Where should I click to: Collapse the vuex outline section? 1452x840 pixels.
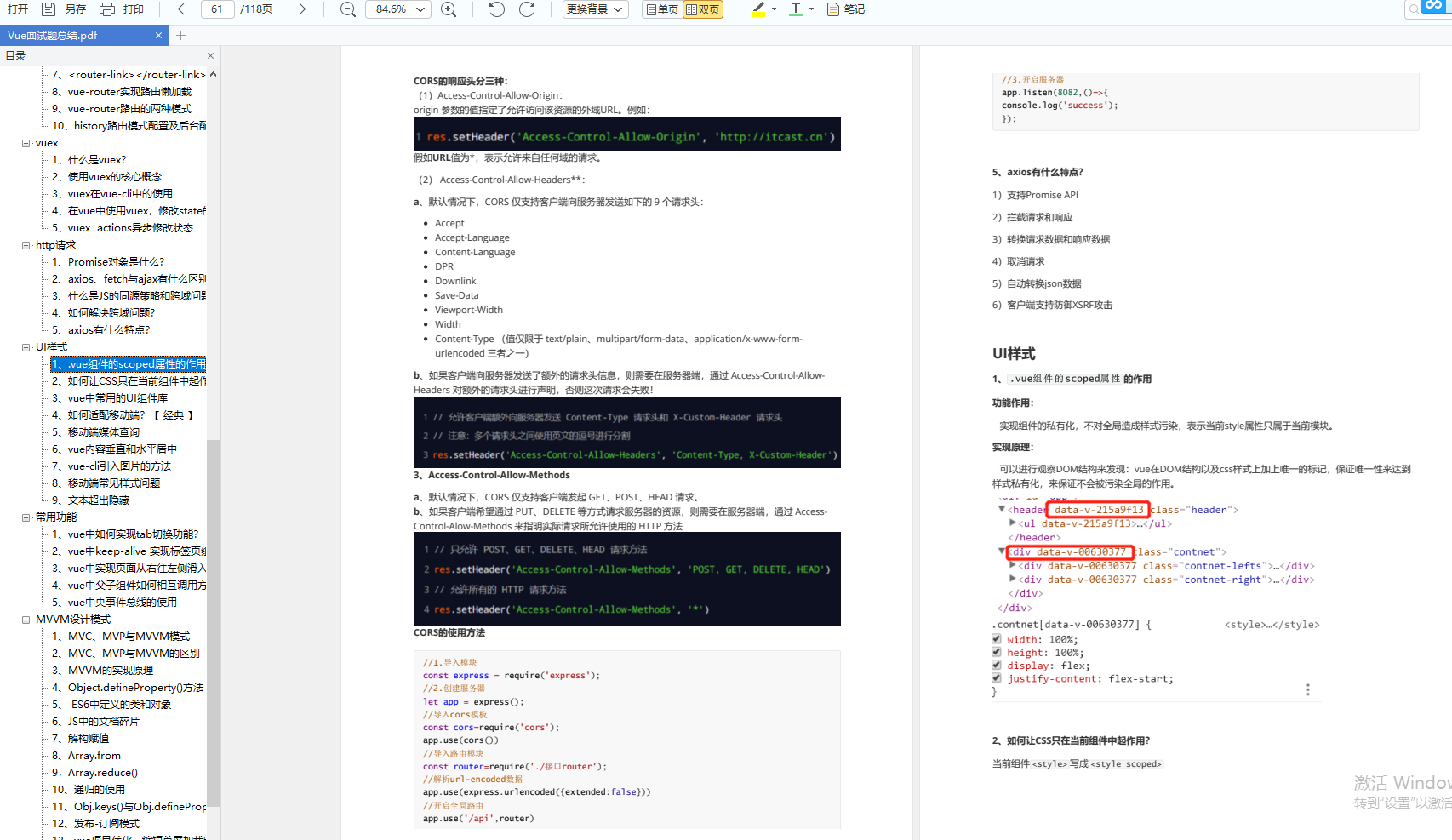[x=26, y=143]
